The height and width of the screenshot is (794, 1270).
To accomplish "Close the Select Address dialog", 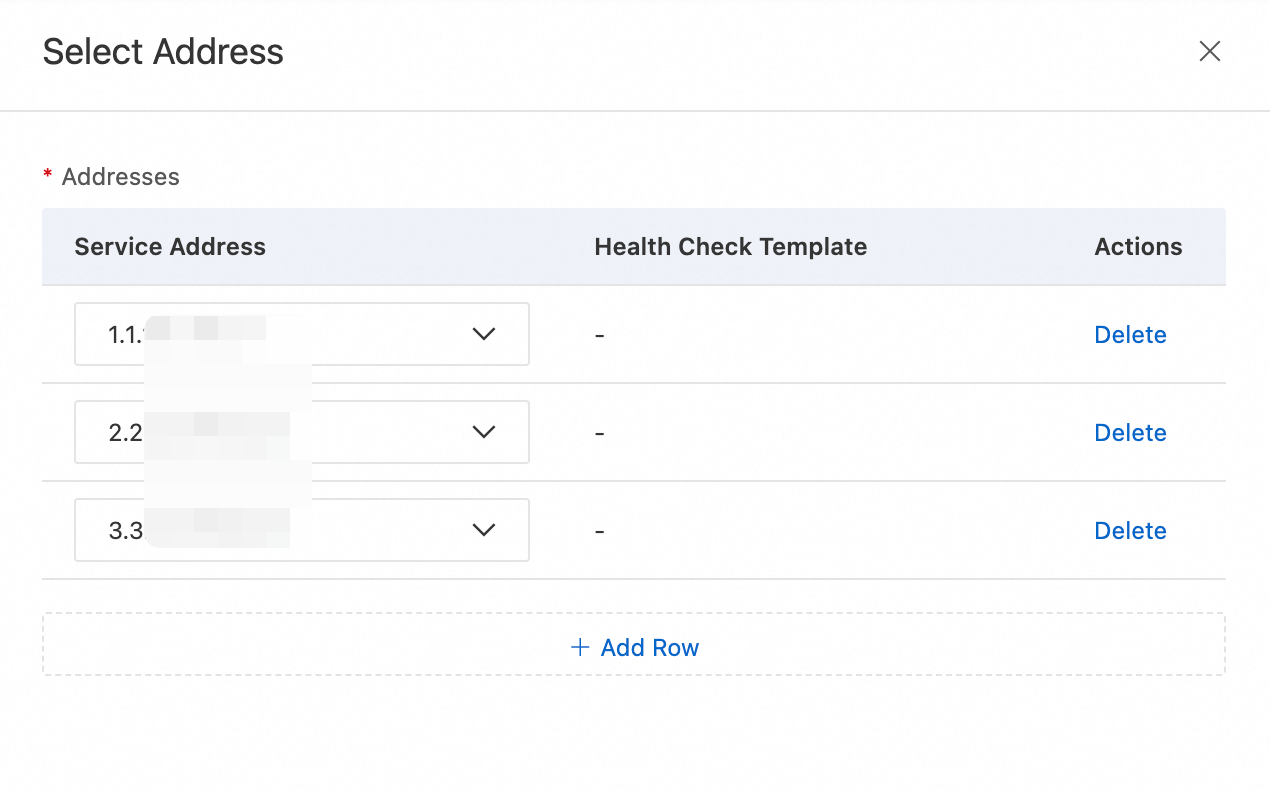I will point(1209,52).
